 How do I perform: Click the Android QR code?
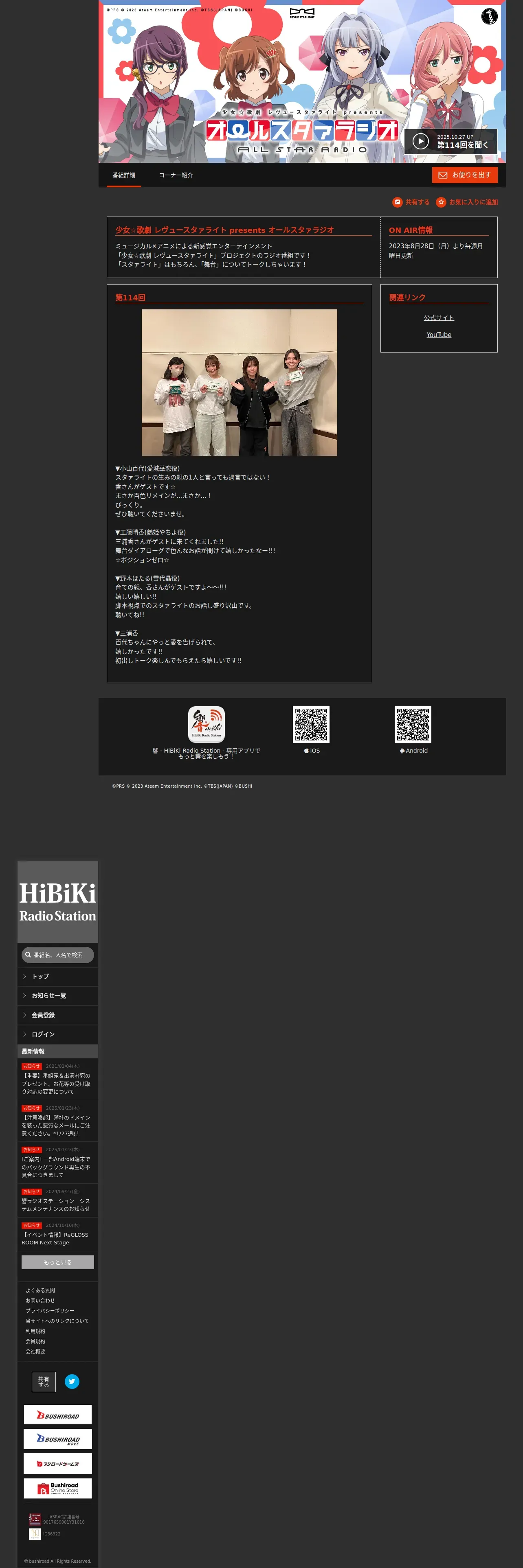(x=413, y=724)
